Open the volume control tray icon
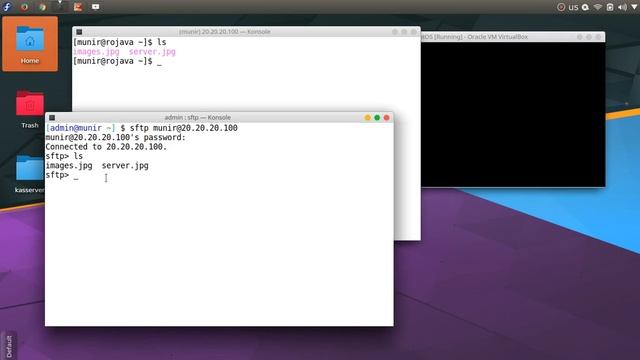The width and height of the screenshot is (640, 360). tap(622, 7)
